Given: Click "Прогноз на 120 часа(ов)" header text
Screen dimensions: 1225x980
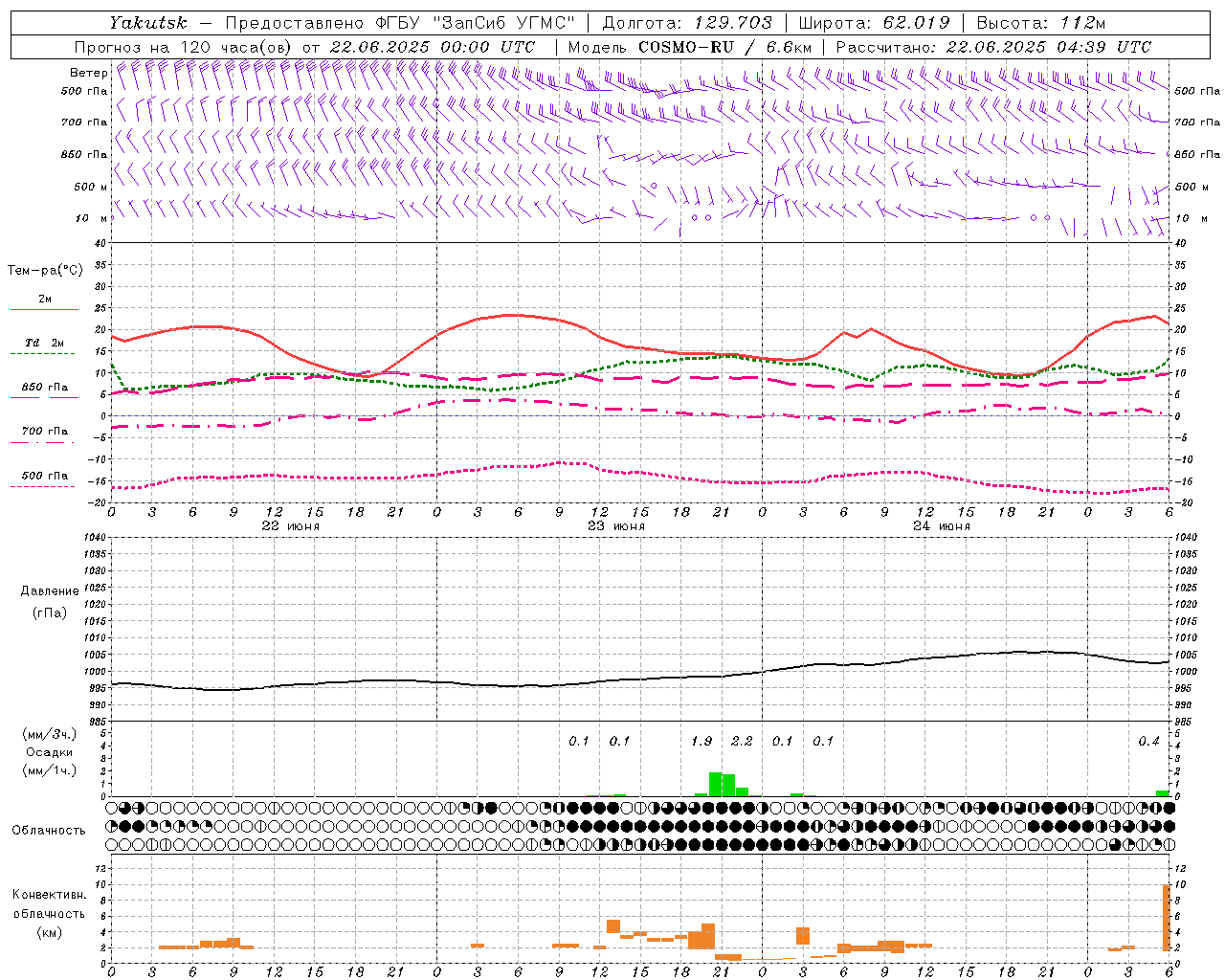Looking at the screenshot, I should point(184,47).
